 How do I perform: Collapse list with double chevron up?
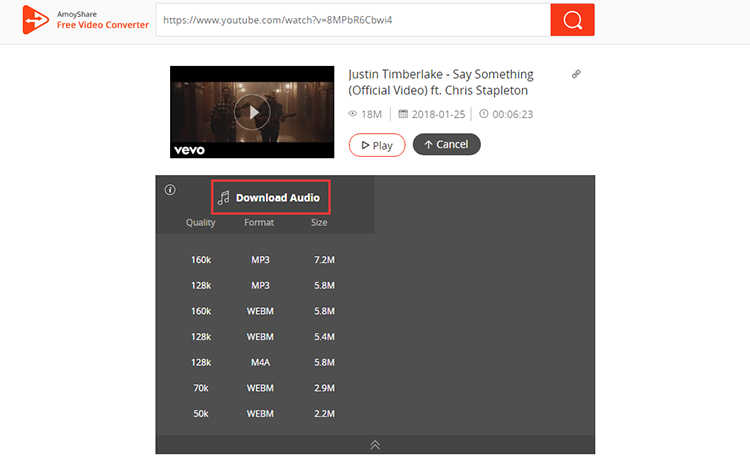(375, 445)
